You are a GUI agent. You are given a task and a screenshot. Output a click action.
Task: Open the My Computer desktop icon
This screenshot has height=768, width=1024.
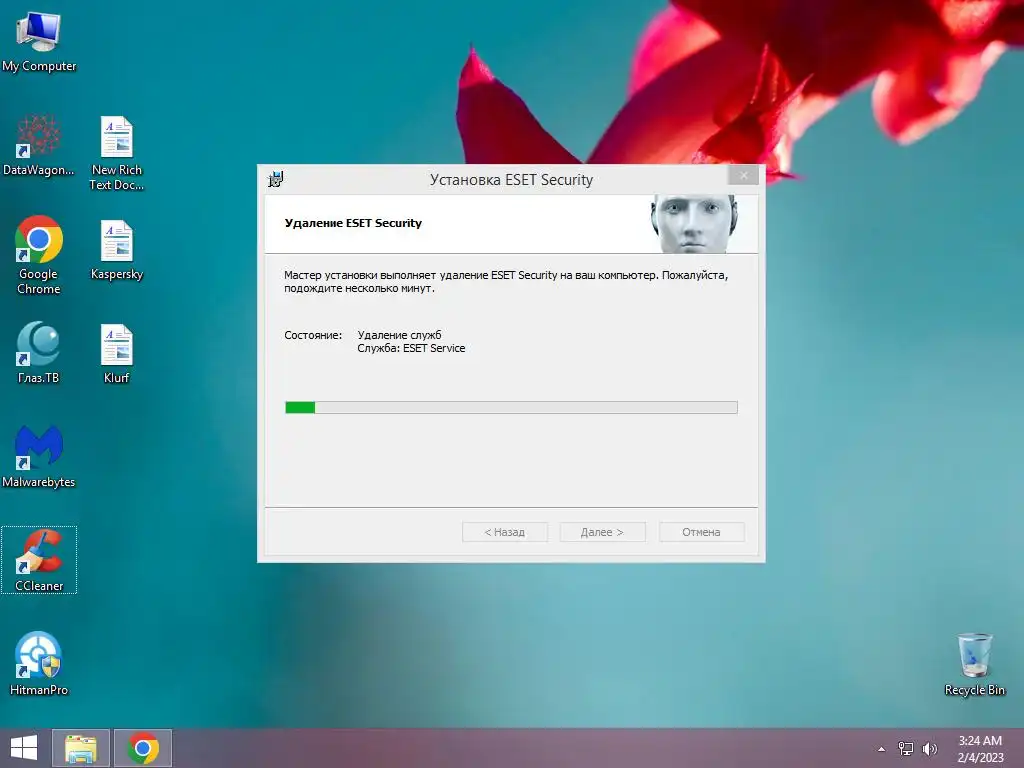pos(39,41)
